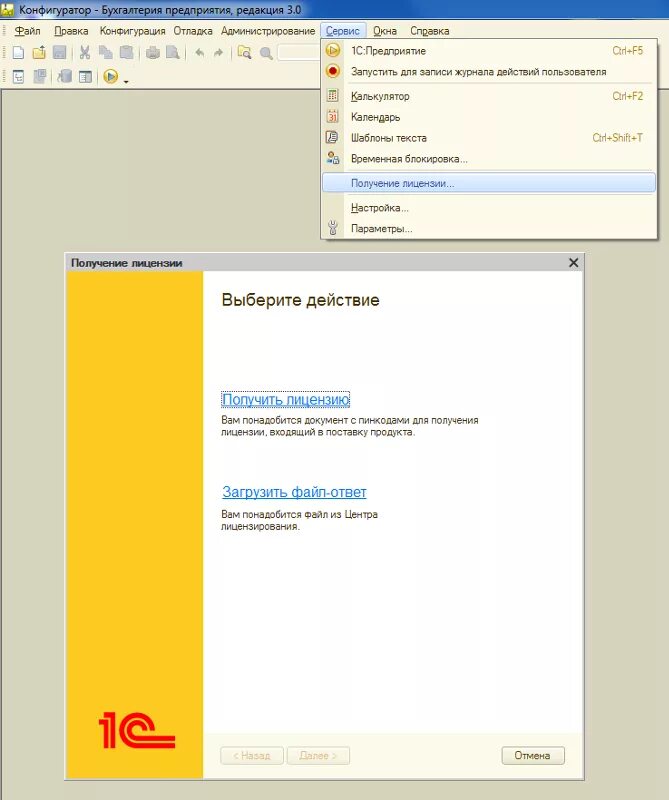Click the form layout icon in second toolbar
669x800 pixels.
tap(86, 77)
